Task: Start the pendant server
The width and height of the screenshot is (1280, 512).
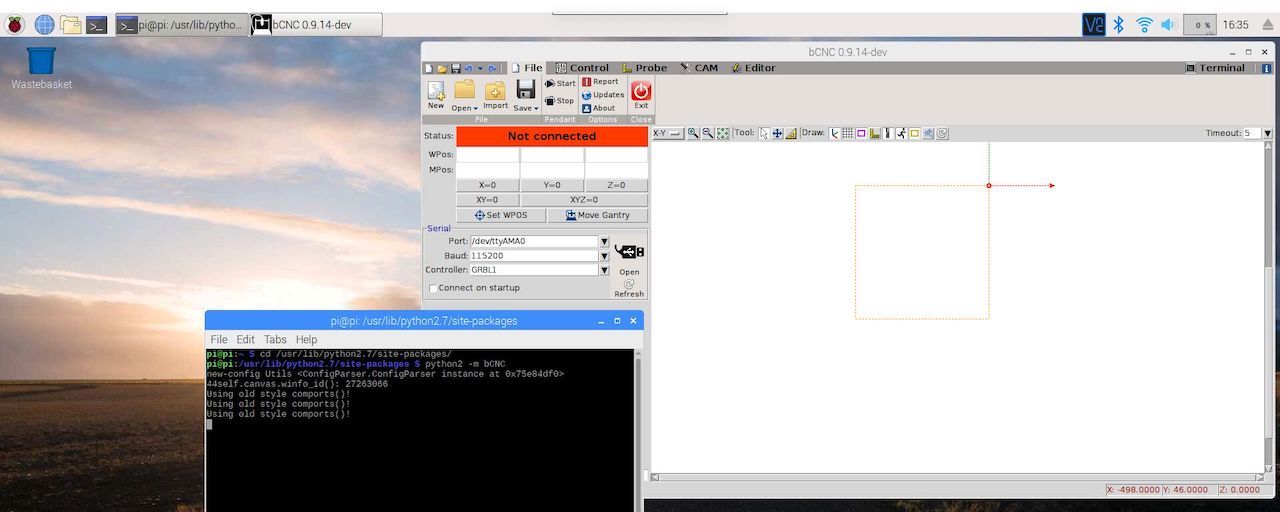Action: coord(560,84)
